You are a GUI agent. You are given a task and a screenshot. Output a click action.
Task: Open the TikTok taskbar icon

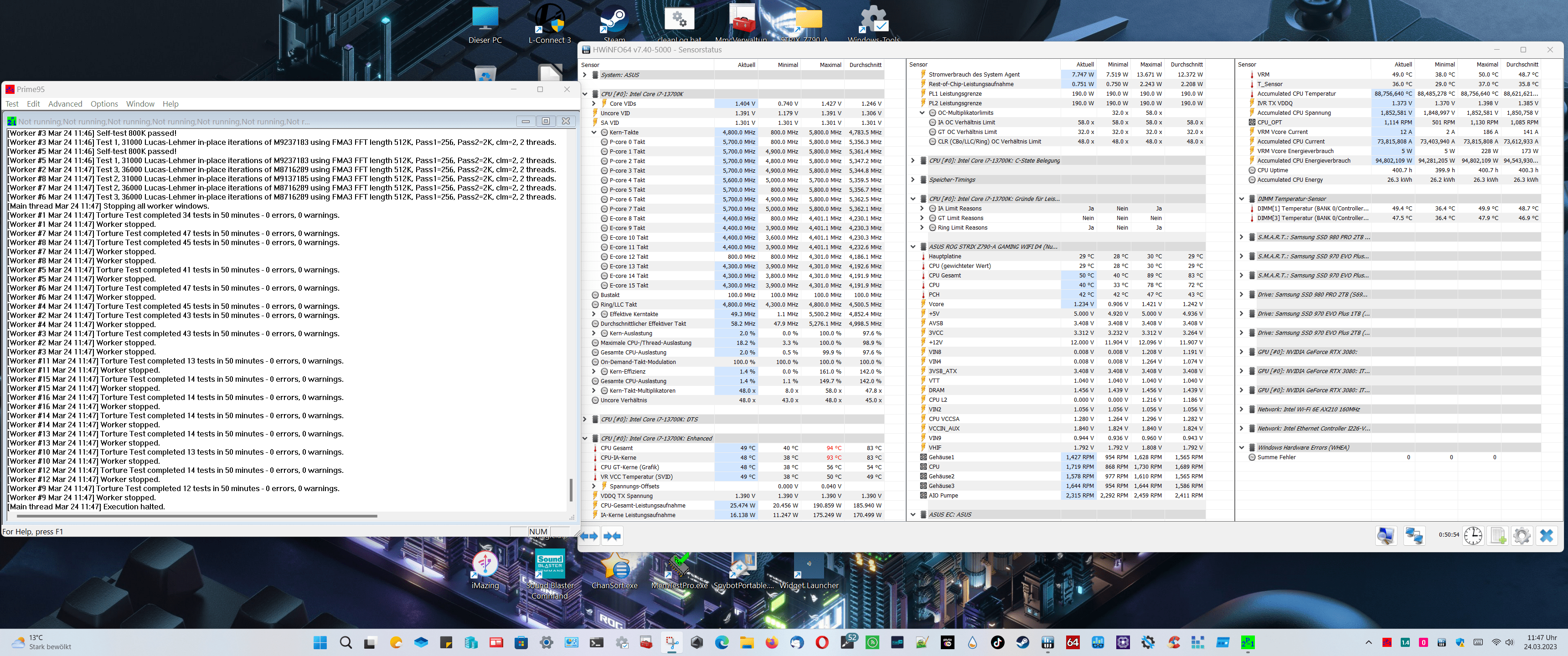[997, 643]
